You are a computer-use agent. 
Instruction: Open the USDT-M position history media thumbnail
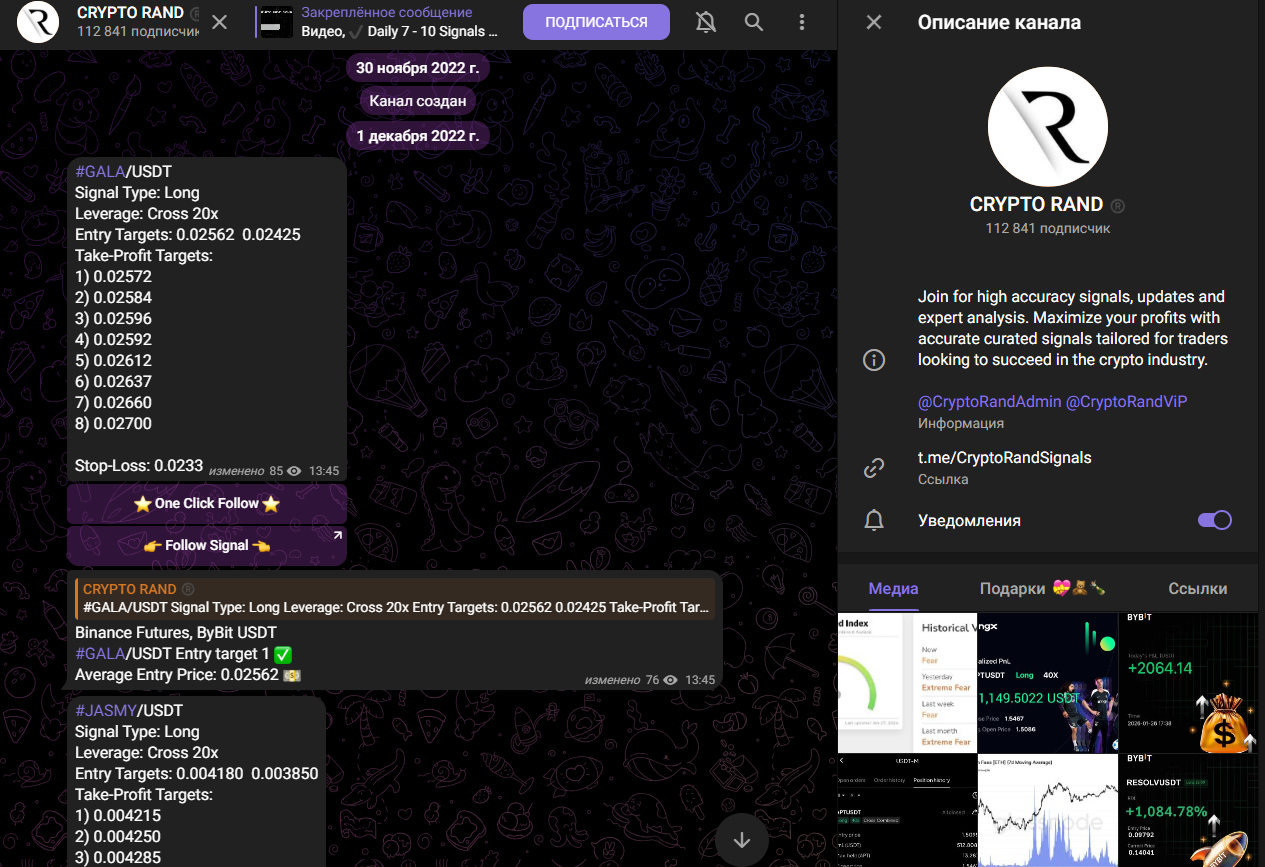pos(907,810)
